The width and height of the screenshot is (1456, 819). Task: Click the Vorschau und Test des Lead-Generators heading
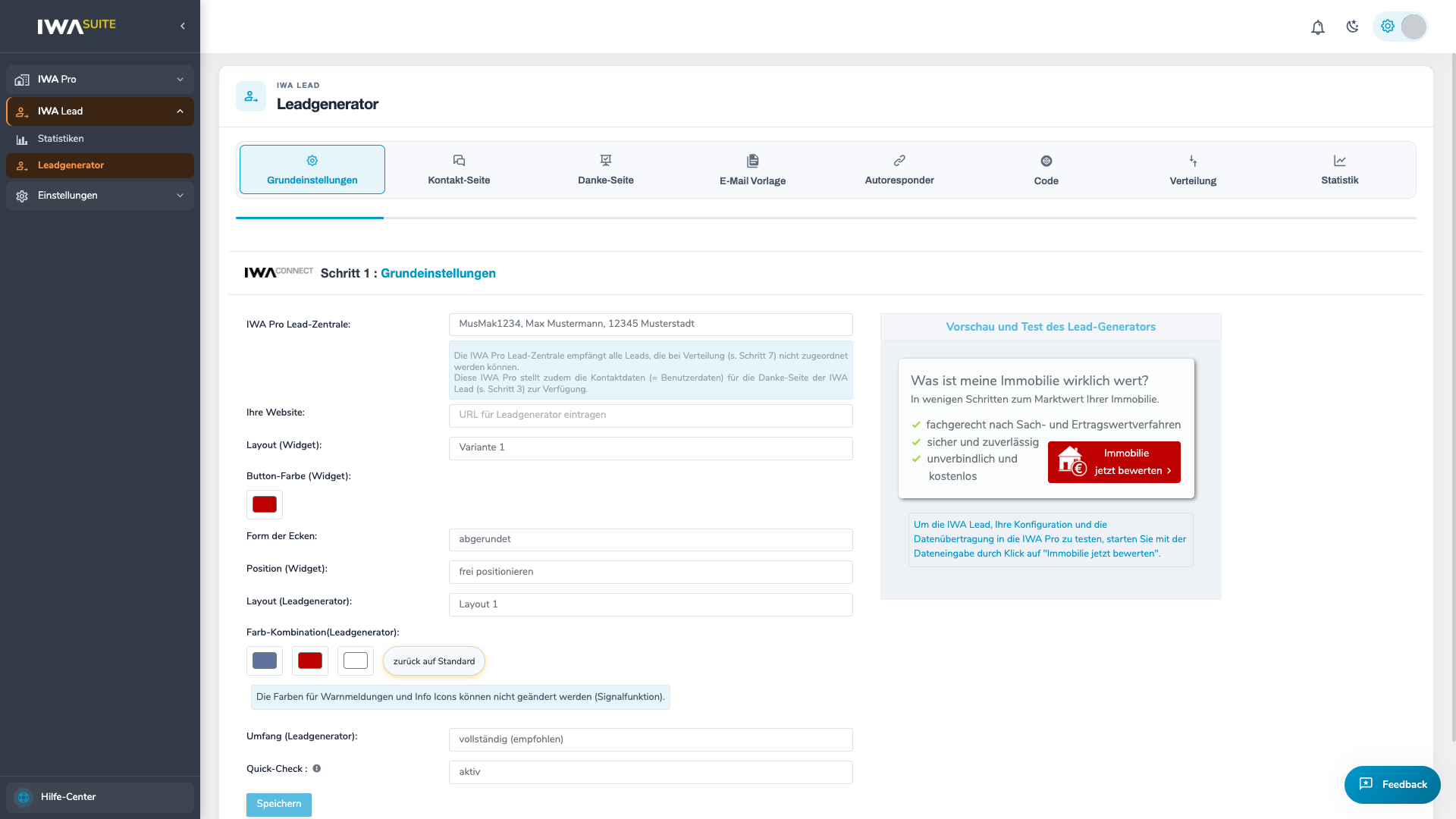coord(1051,327)
